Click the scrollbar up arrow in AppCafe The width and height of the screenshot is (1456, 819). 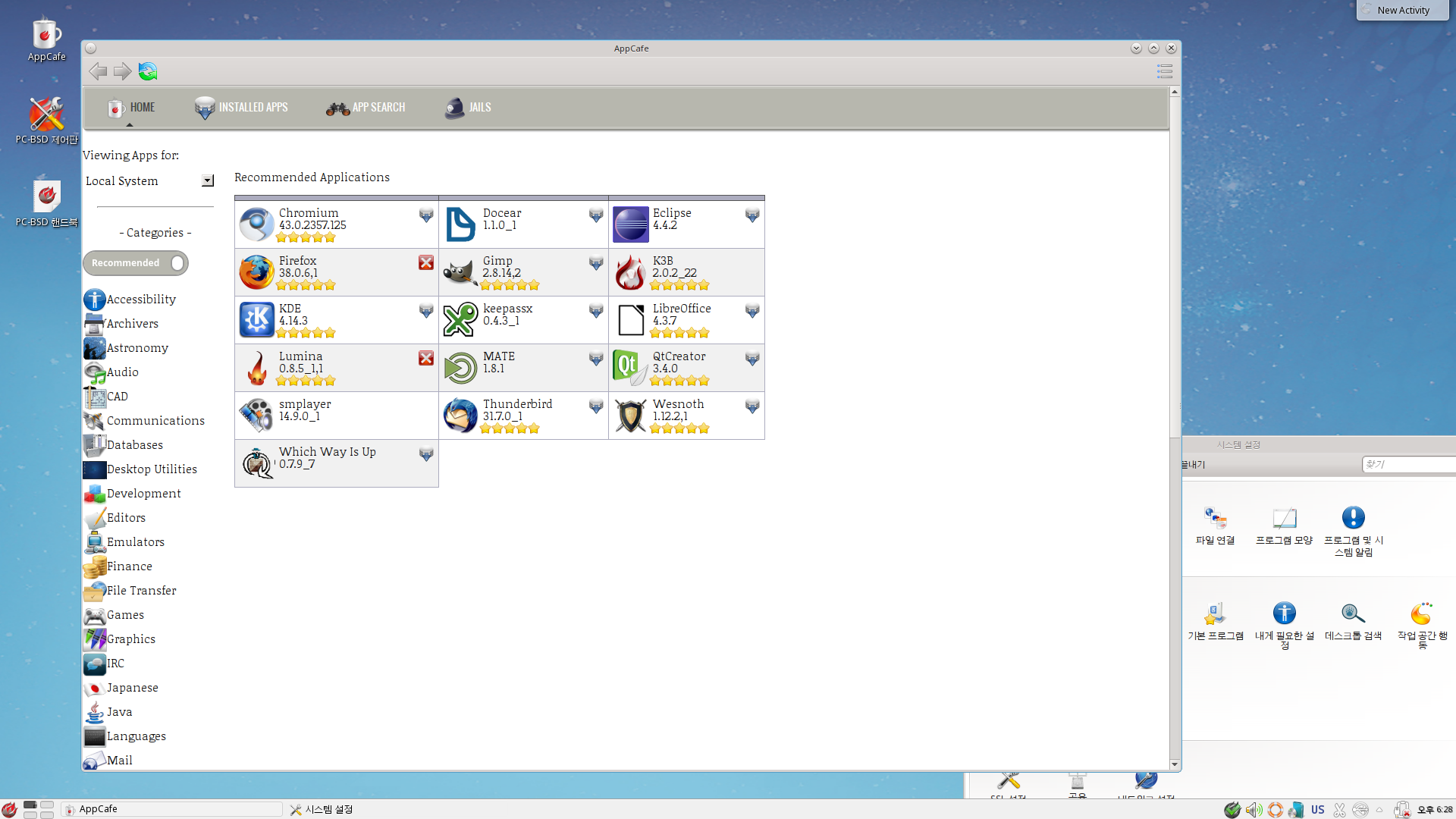pyautogui.click(x=1175, y=92)
